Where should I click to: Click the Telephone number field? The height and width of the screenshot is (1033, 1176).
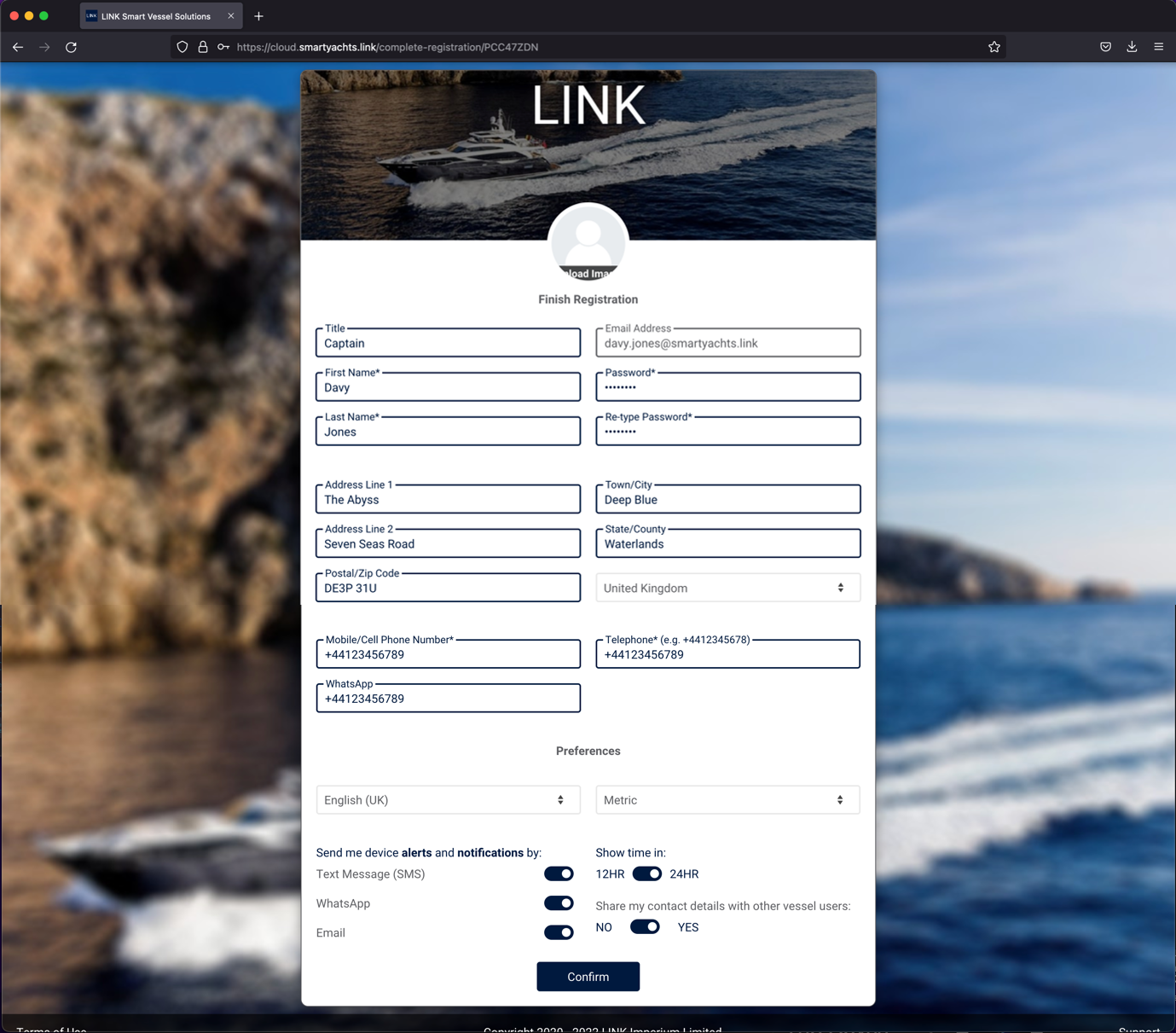[727, 654]
